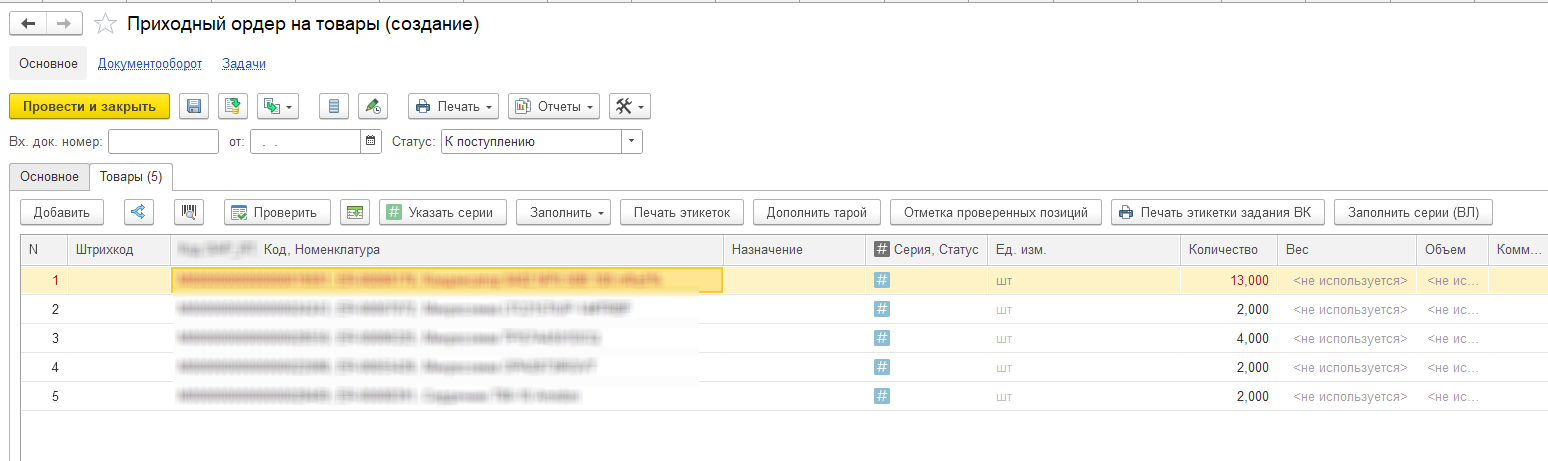Click the barcode search icon
The image size is (1548, 461).
pyautogui.click(x=189, y=212)
